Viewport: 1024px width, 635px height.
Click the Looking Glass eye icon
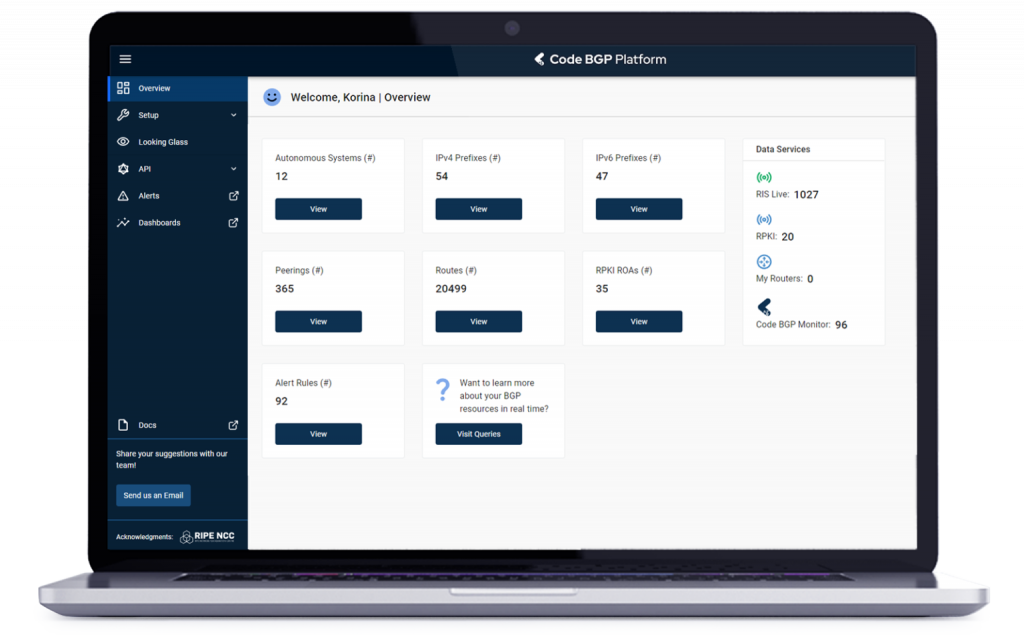(x=123, y=142)
